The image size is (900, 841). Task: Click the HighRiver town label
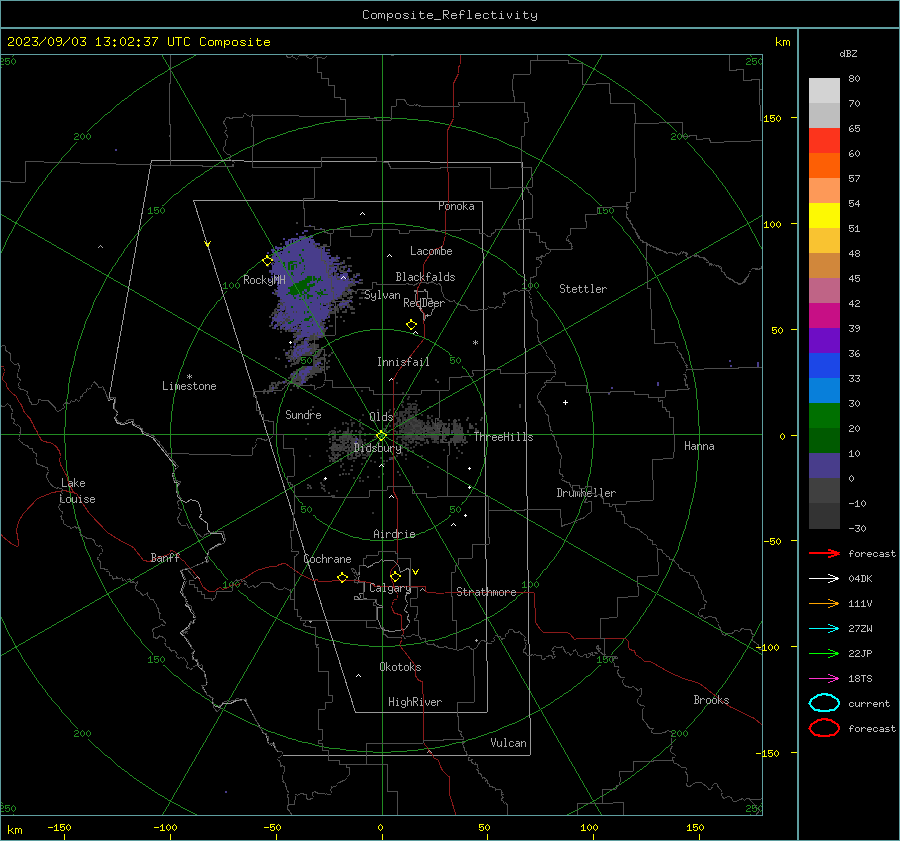click(415, 702)
